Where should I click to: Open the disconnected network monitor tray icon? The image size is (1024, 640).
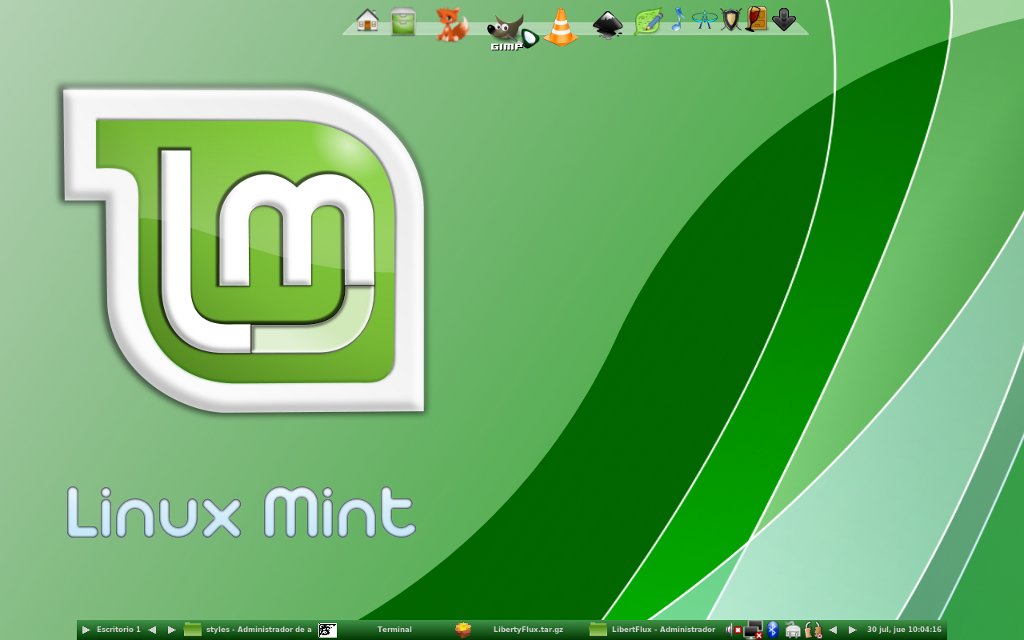(x=754, y=630)
